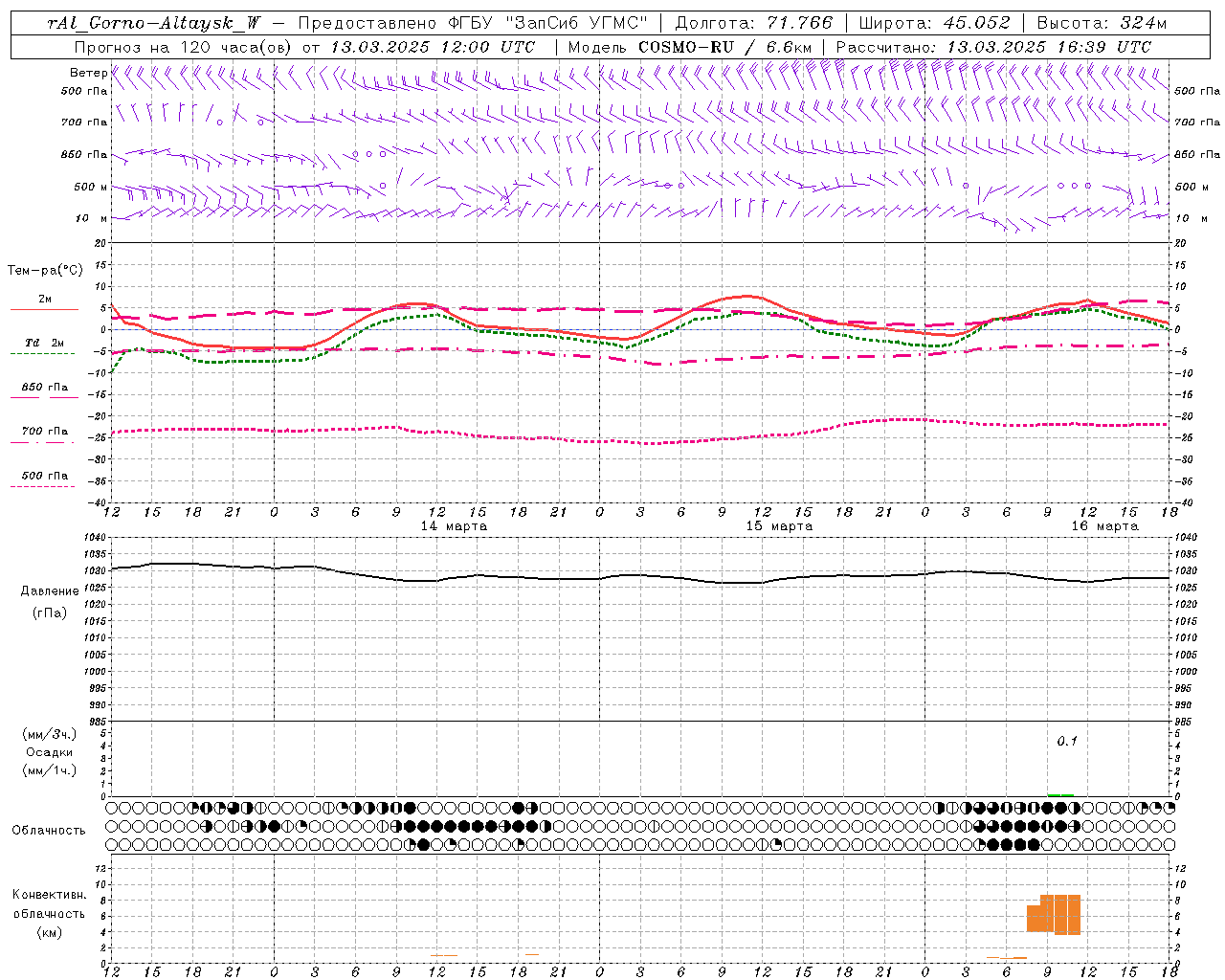The image size is (1225, 980).
Task: Click the (мм/1ч.) precipitation unit label
Action: 50,770
